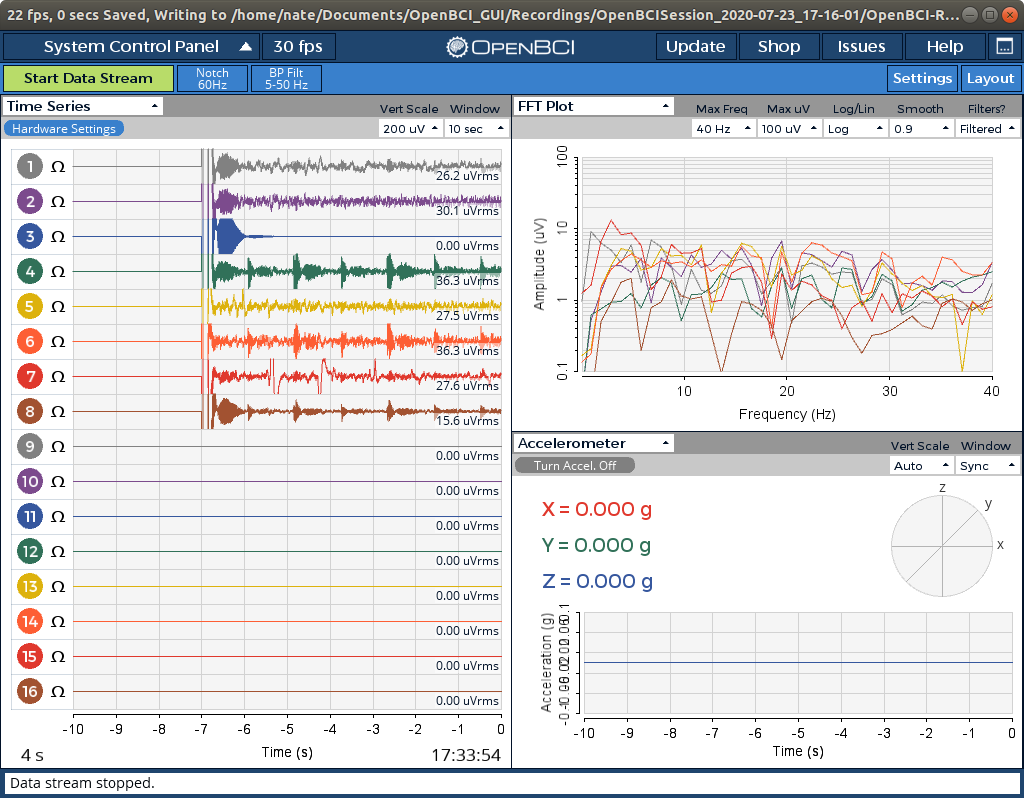The image size is (1024, 798).
Task: Select channel 5's Ω impedance icon
Action: (58, 306)
